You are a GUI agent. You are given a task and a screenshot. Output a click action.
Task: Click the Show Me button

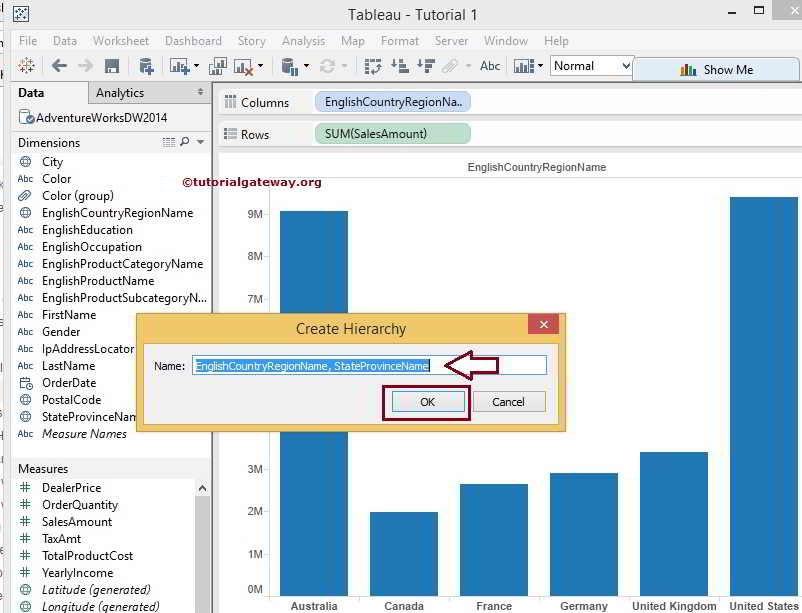(716, 70)
